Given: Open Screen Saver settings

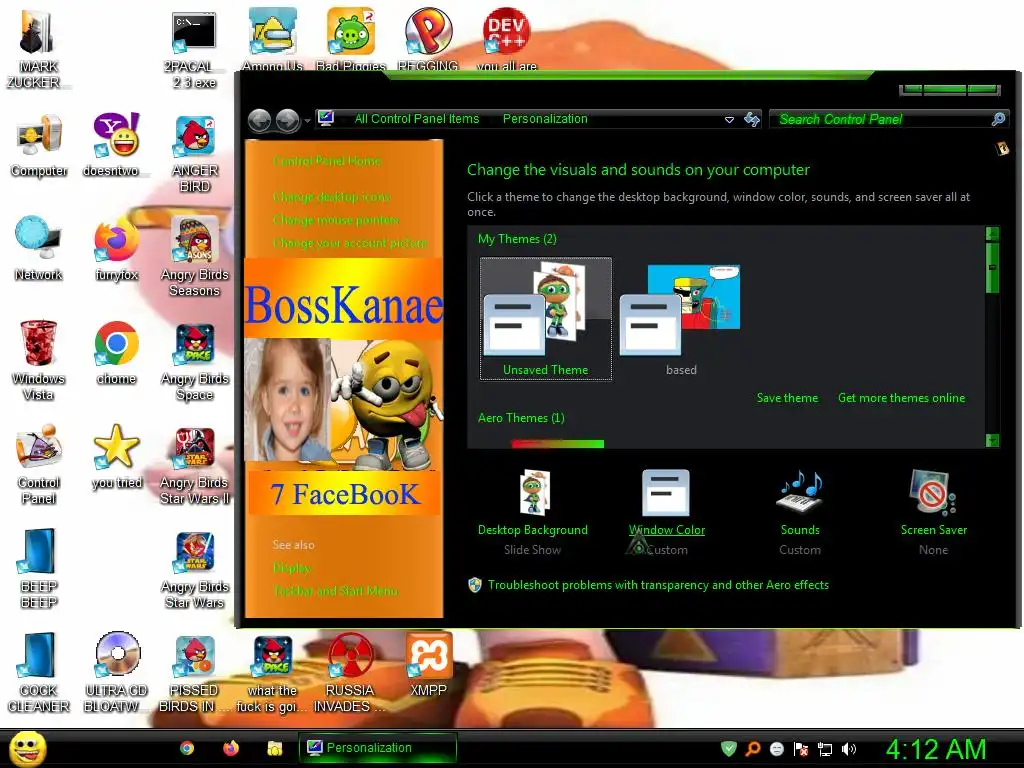Looking at the screenshot, I should pos(934,512).
